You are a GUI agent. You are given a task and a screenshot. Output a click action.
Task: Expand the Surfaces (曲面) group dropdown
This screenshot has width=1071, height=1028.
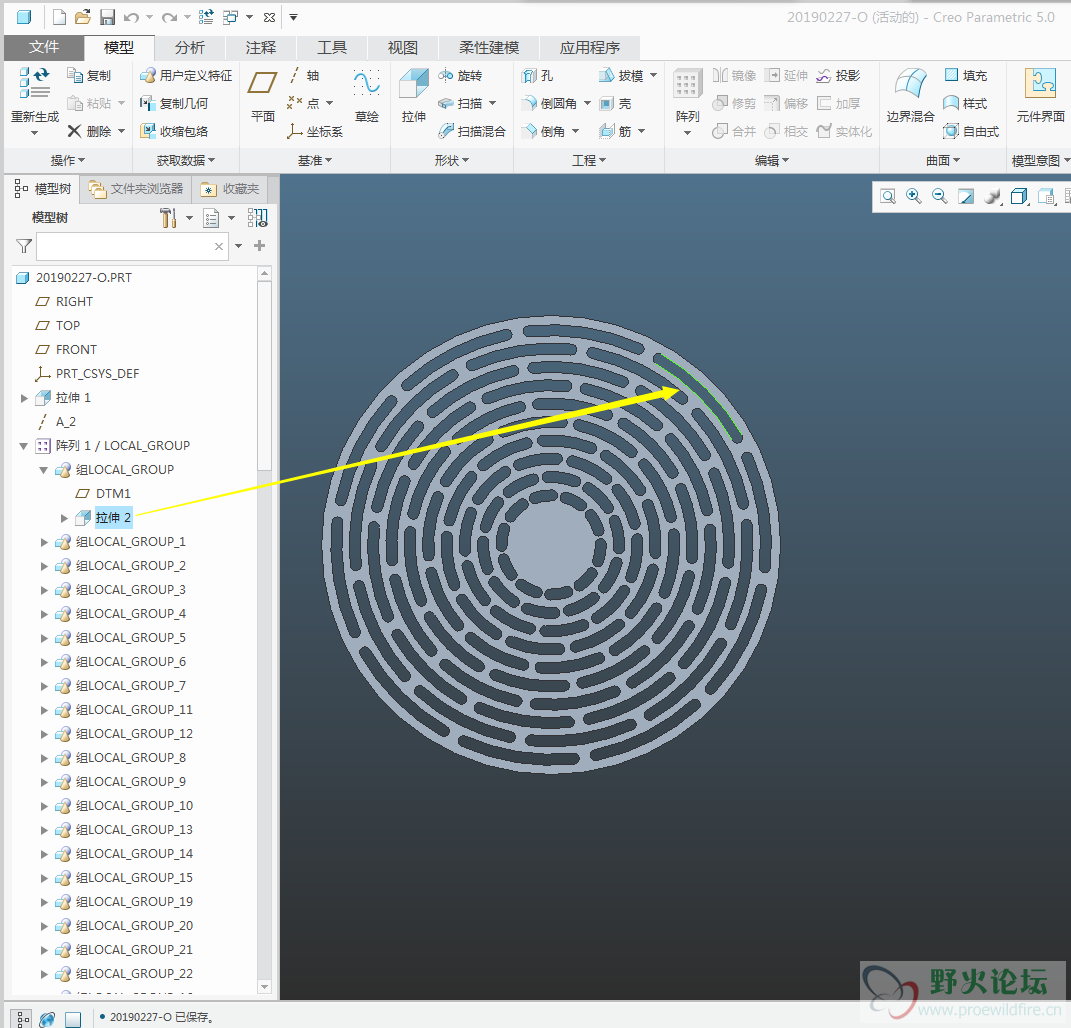click(x=943, y=161)
